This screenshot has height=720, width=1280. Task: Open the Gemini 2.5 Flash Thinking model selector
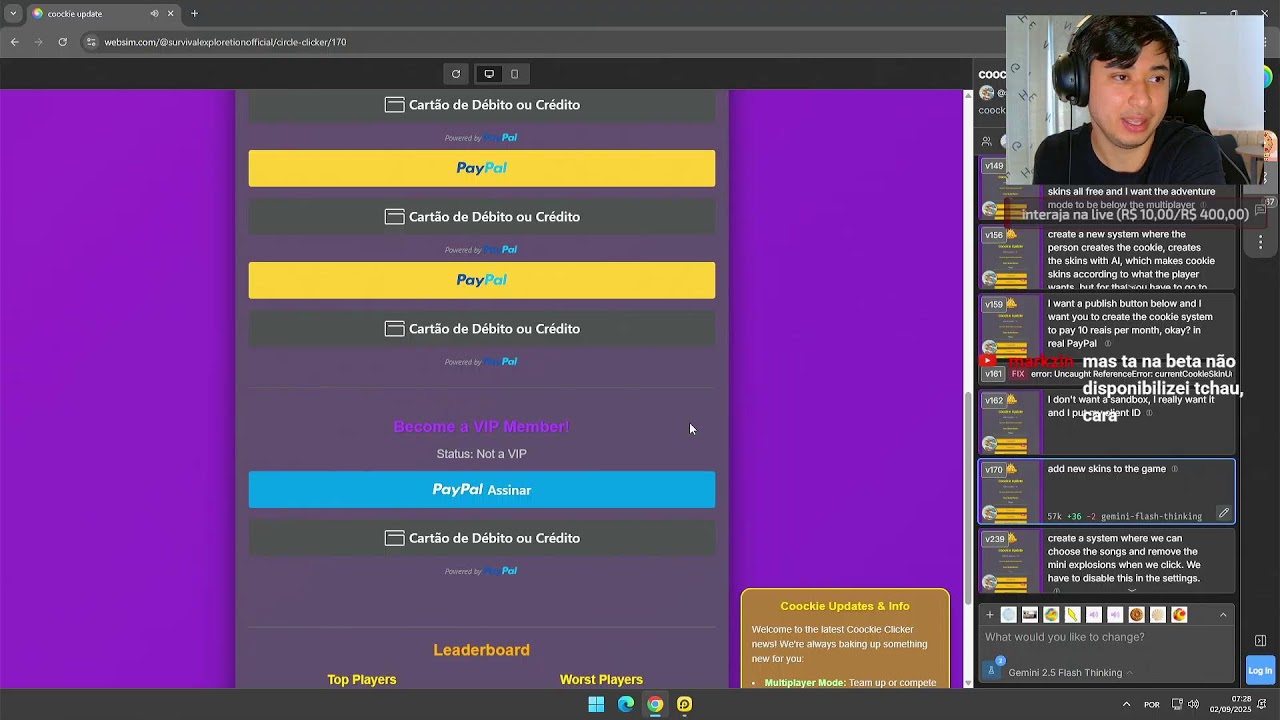click(x=1070, y=673)
